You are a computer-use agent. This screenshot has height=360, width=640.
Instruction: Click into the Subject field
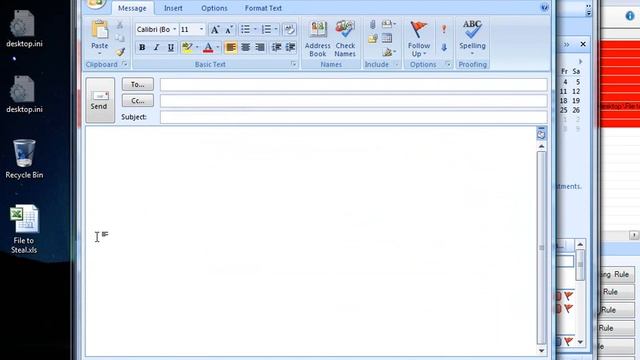tap(353, 117)
